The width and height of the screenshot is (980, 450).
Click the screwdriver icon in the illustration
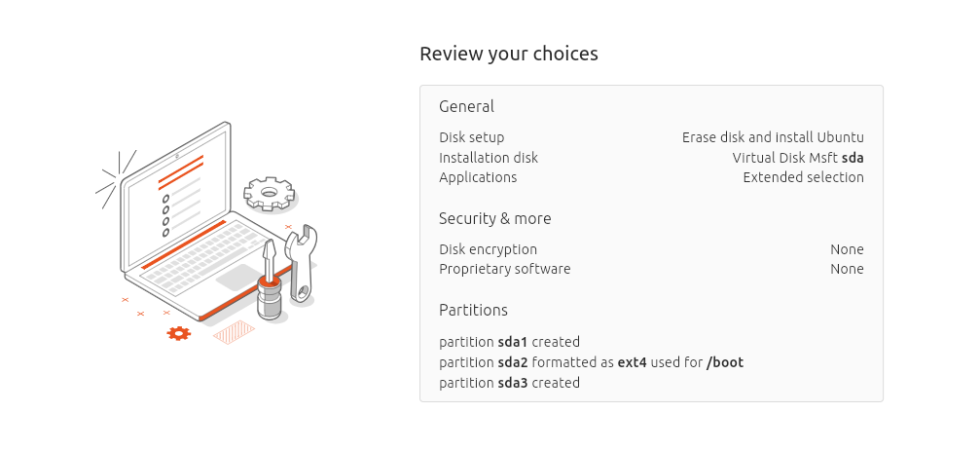click(x=269, y=282)
